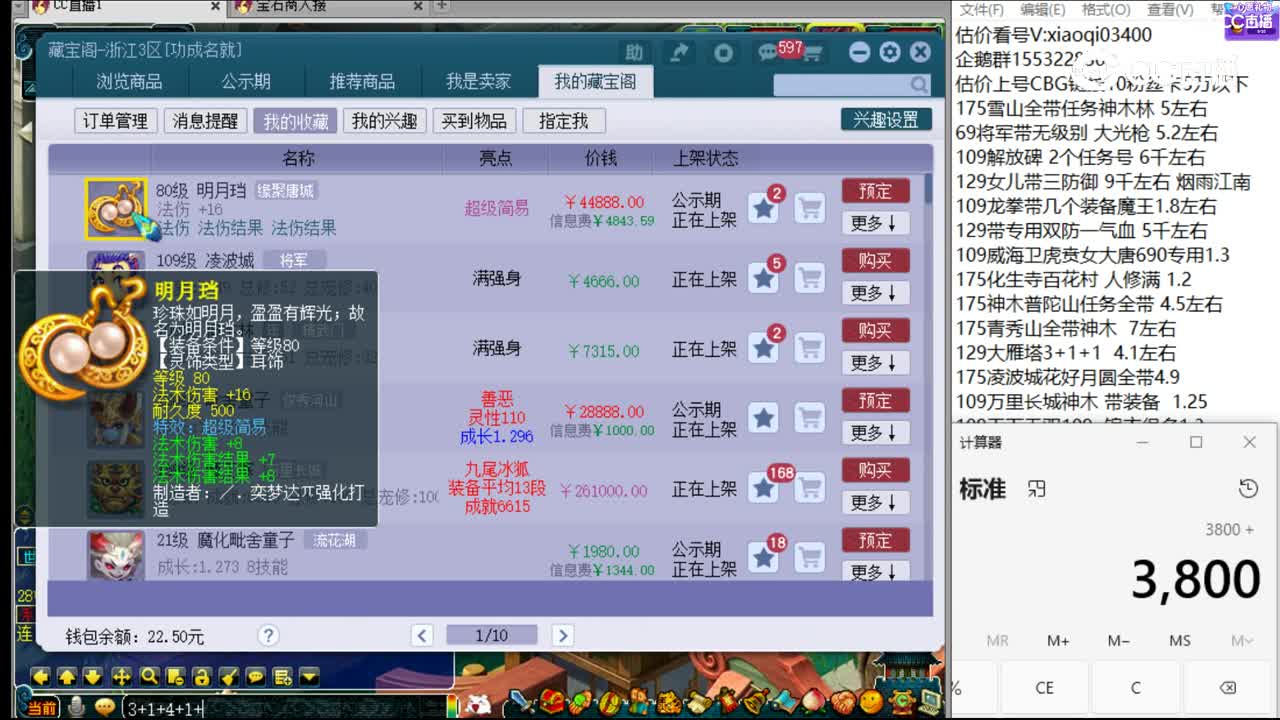
Task: Click the settings gear in the 藏宝阁 window
Action: click(889, 52)
